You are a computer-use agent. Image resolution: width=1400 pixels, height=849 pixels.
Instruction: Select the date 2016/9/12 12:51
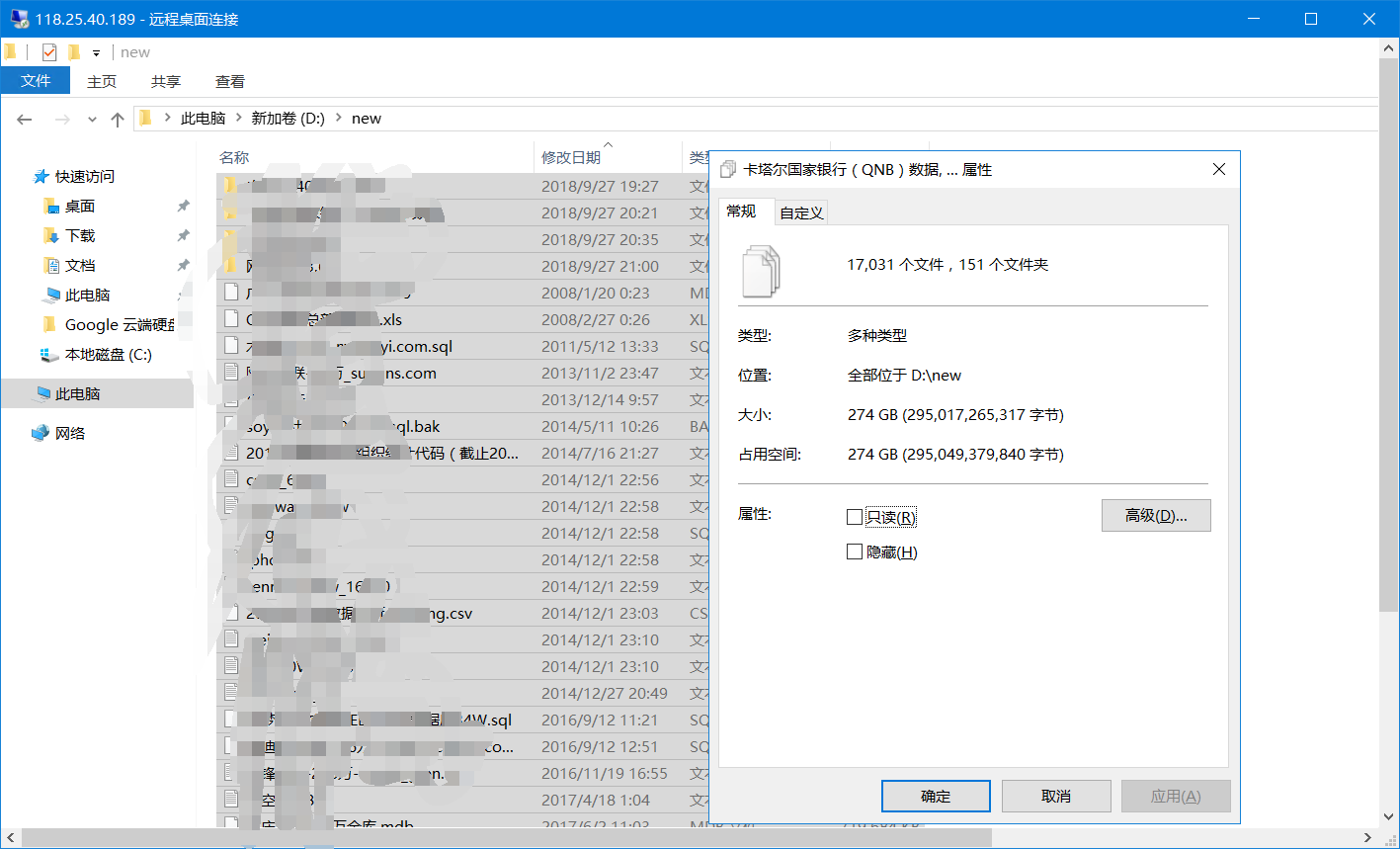coord(600,746)
